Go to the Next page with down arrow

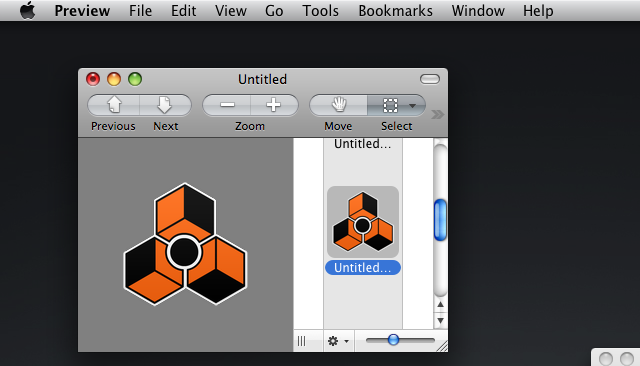(165, 105)
